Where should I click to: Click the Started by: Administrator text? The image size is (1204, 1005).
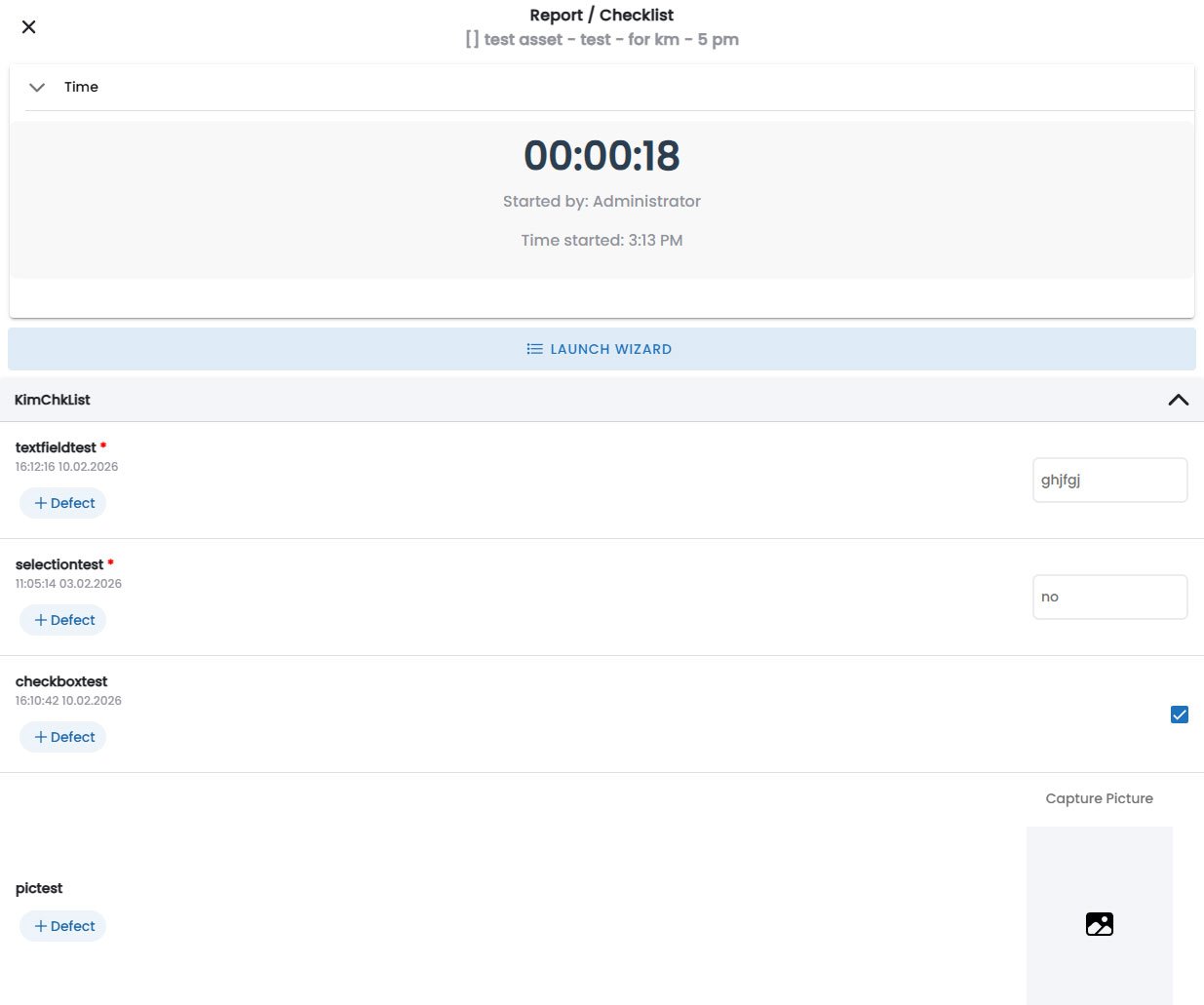click(602, 201)
